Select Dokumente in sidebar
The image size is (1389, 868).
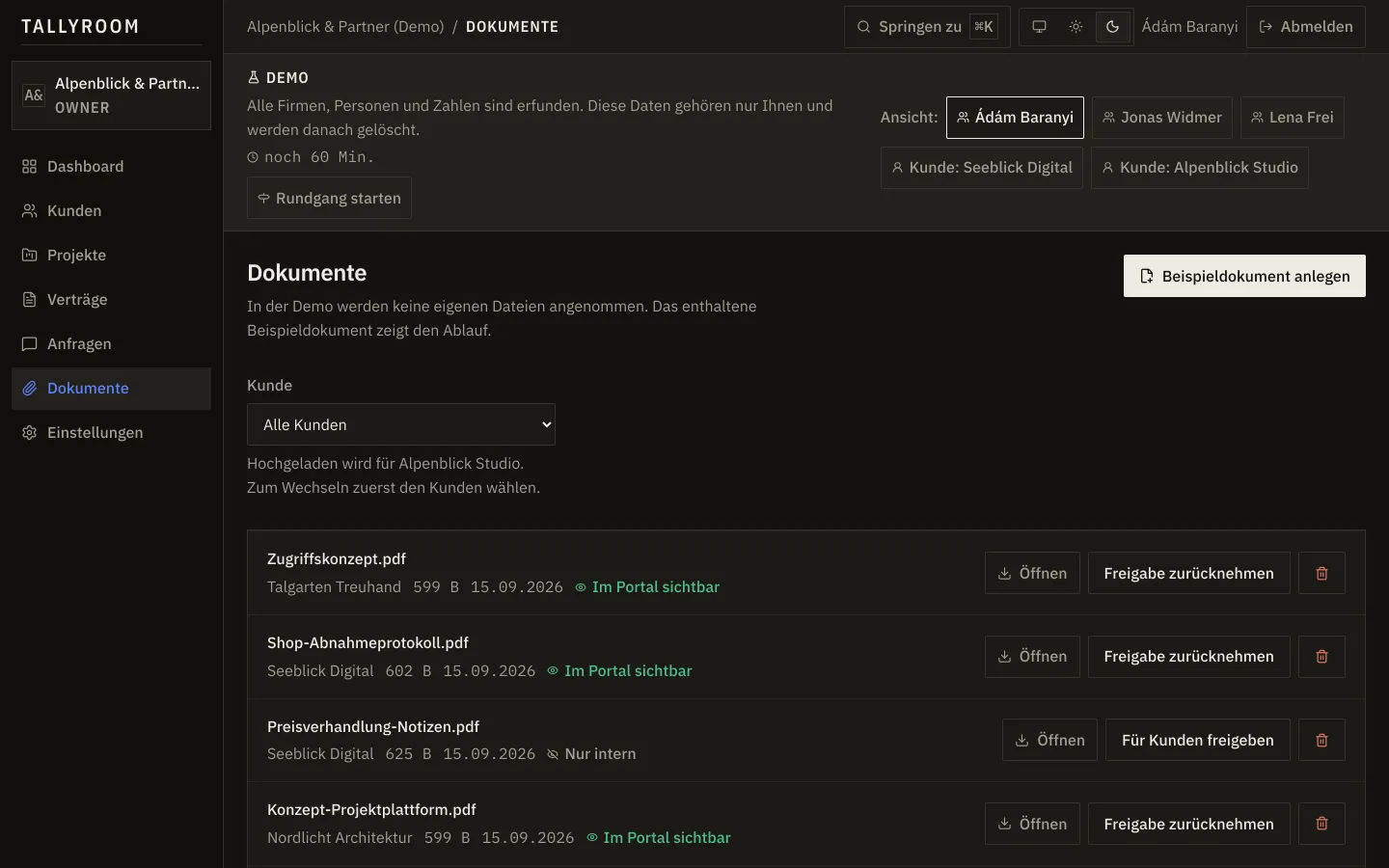pos(111,389)
